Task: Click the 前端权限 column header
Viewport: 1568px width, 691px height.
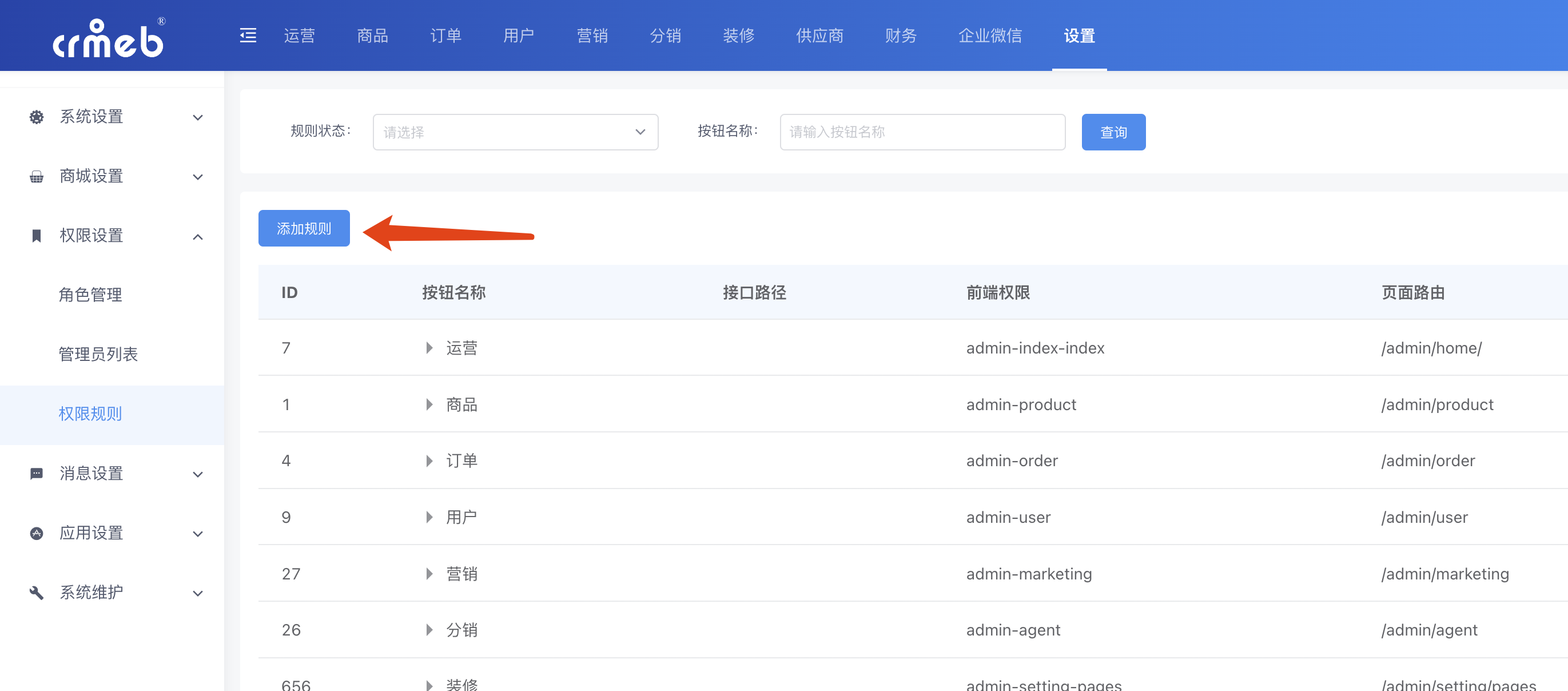Action: point(998,293)
